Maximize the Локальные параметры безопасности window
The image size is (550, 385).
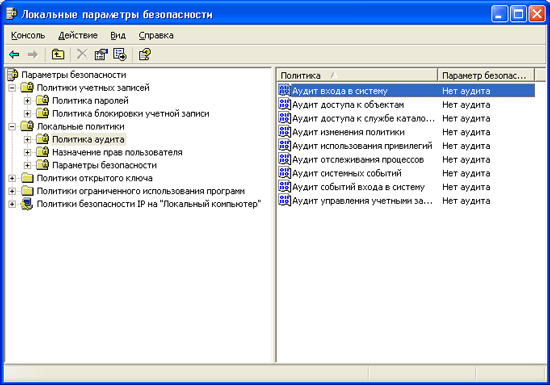pos(518,14)
